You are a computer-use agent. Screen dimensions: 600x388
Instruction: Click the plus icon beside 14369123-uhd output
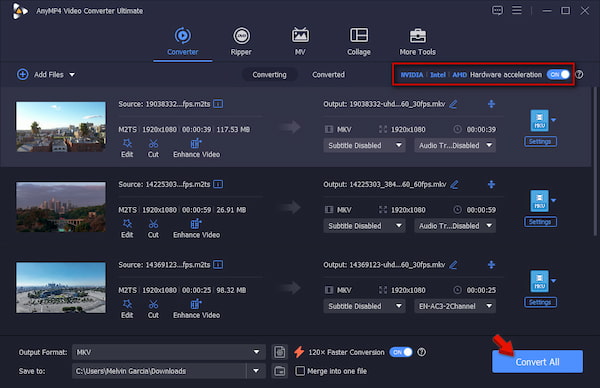tap(491, 264)
